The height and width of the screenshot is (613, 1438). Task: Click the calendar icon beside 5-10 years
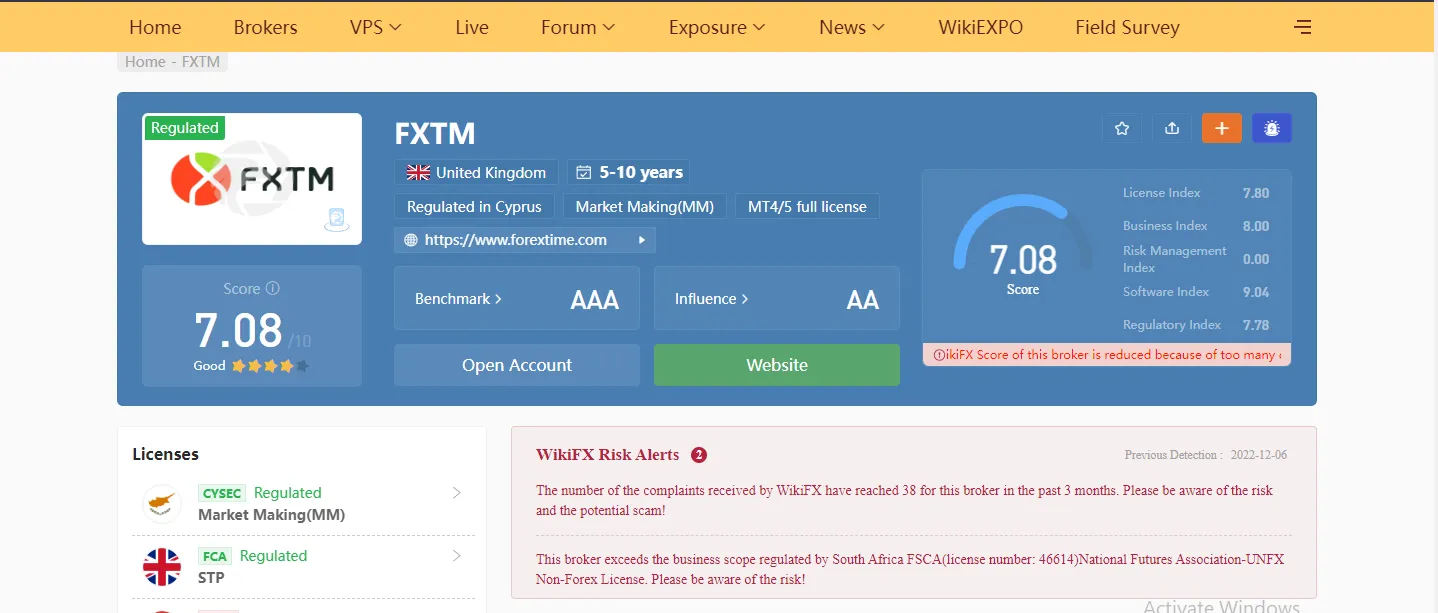tap(584, 173)
